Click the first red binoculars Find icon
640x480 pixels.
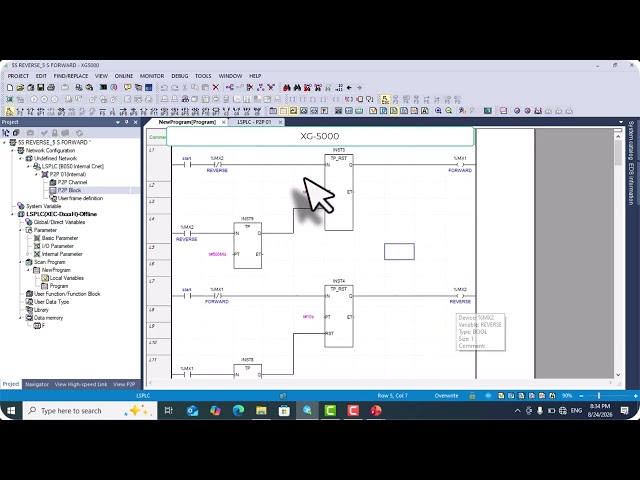point(287,87)
